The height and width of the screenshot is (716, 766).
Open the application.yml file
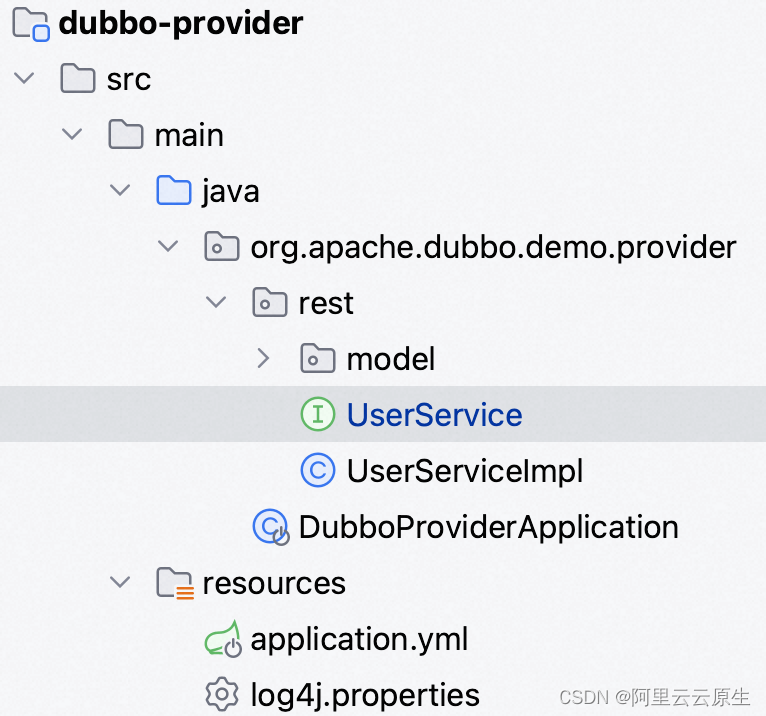359,640
